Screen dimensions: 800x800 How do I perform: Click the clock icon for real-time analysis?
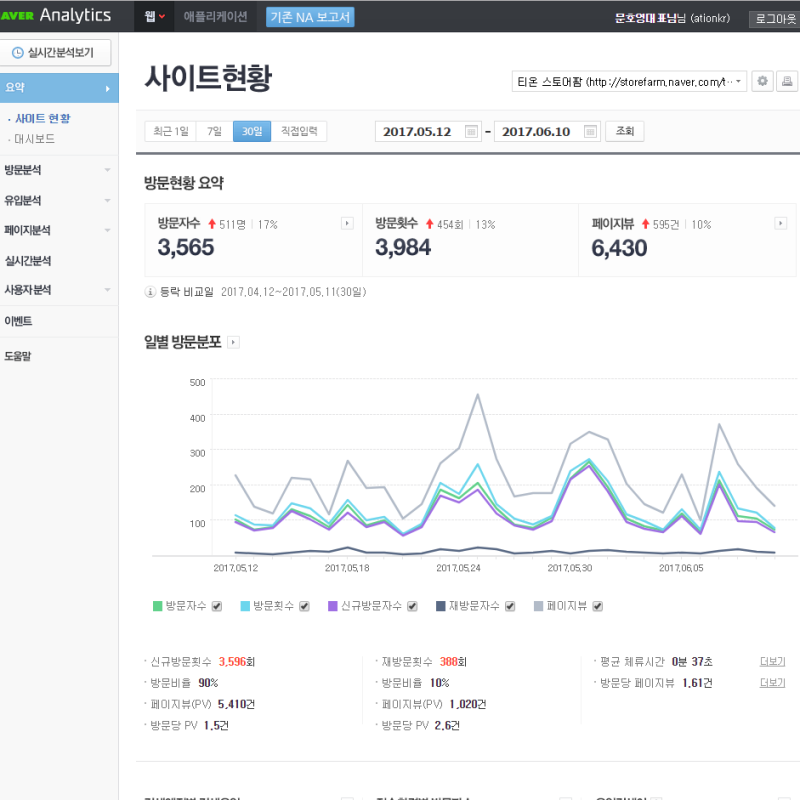(x=17, y=53)
